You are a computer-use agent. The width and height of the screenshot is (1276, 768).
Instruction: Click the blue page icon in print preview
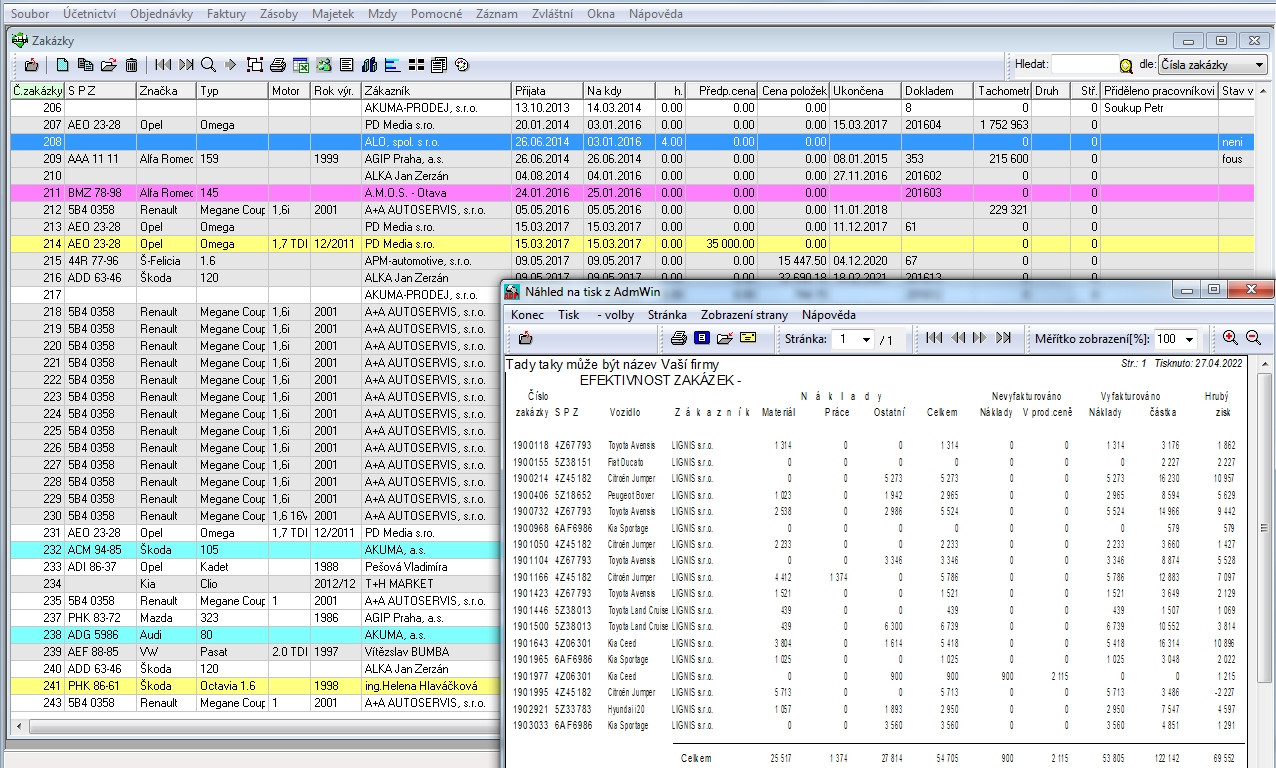tap(702, 338)
